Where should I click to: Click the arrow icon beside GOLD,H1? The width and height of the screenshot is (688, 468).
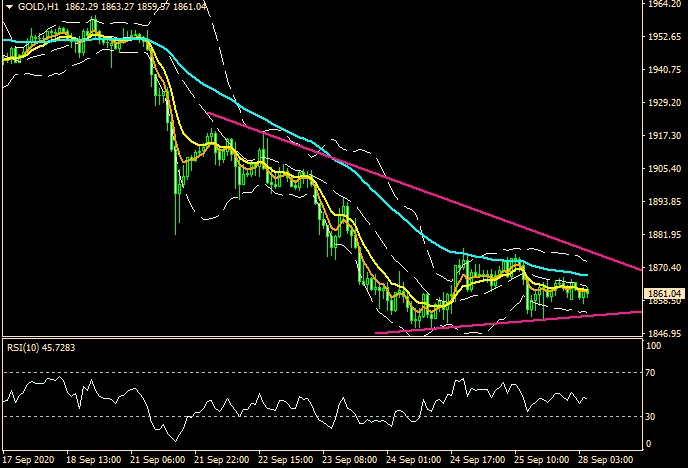tap(7, 7)
